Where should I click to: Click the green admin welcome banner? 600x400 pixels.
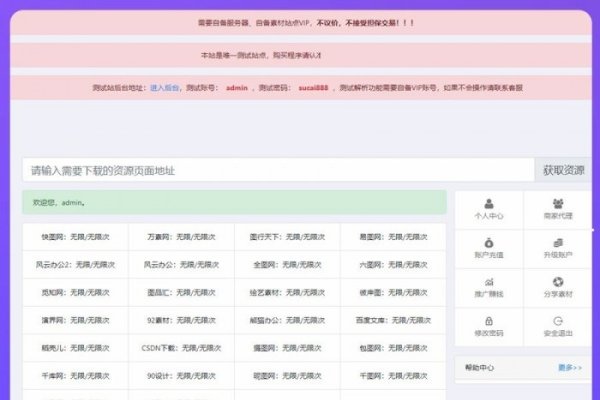(x=234, y=202)
